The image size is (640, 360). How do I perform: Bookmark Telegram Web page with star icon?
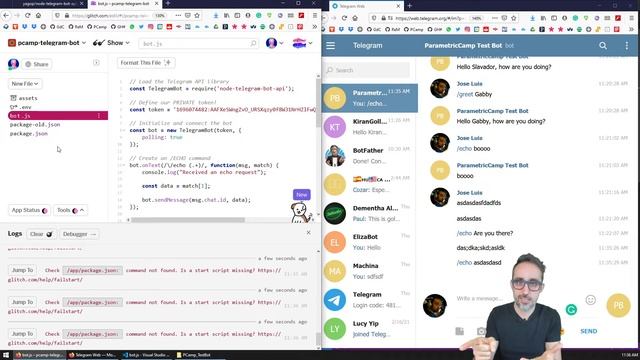pos(513,18)
